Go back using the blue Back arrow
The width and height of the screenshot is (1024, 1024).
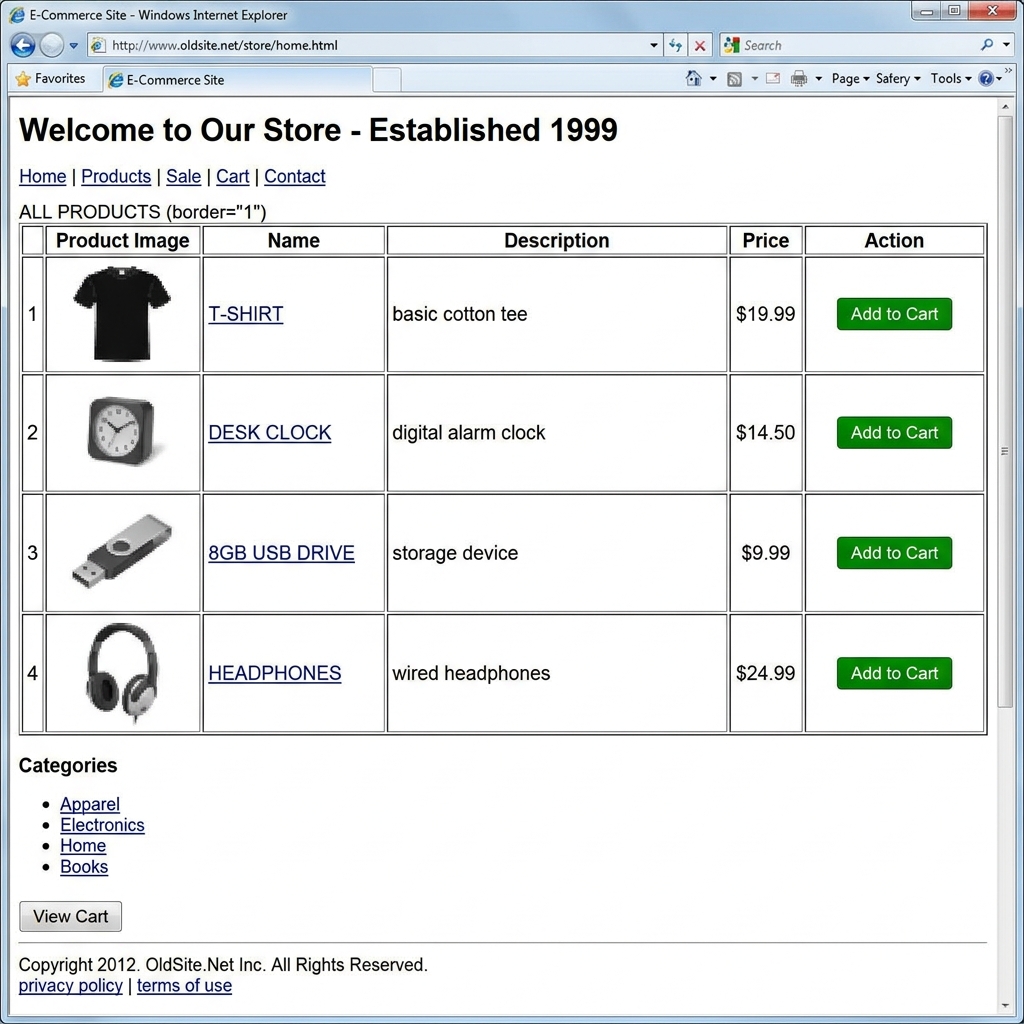[x=23, y=45]
